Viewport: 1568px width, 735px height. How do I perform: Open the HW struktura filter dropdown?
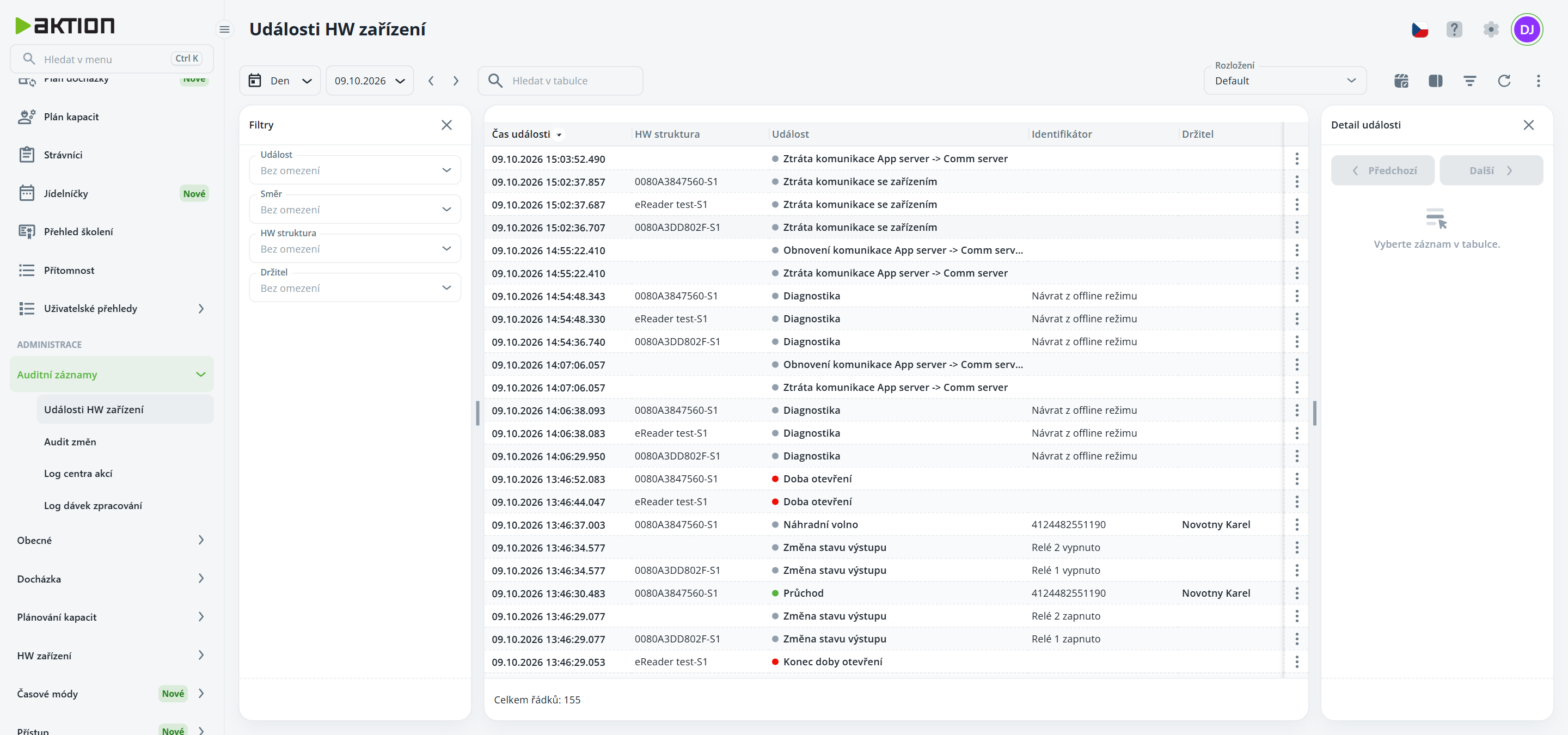point(355,249)
